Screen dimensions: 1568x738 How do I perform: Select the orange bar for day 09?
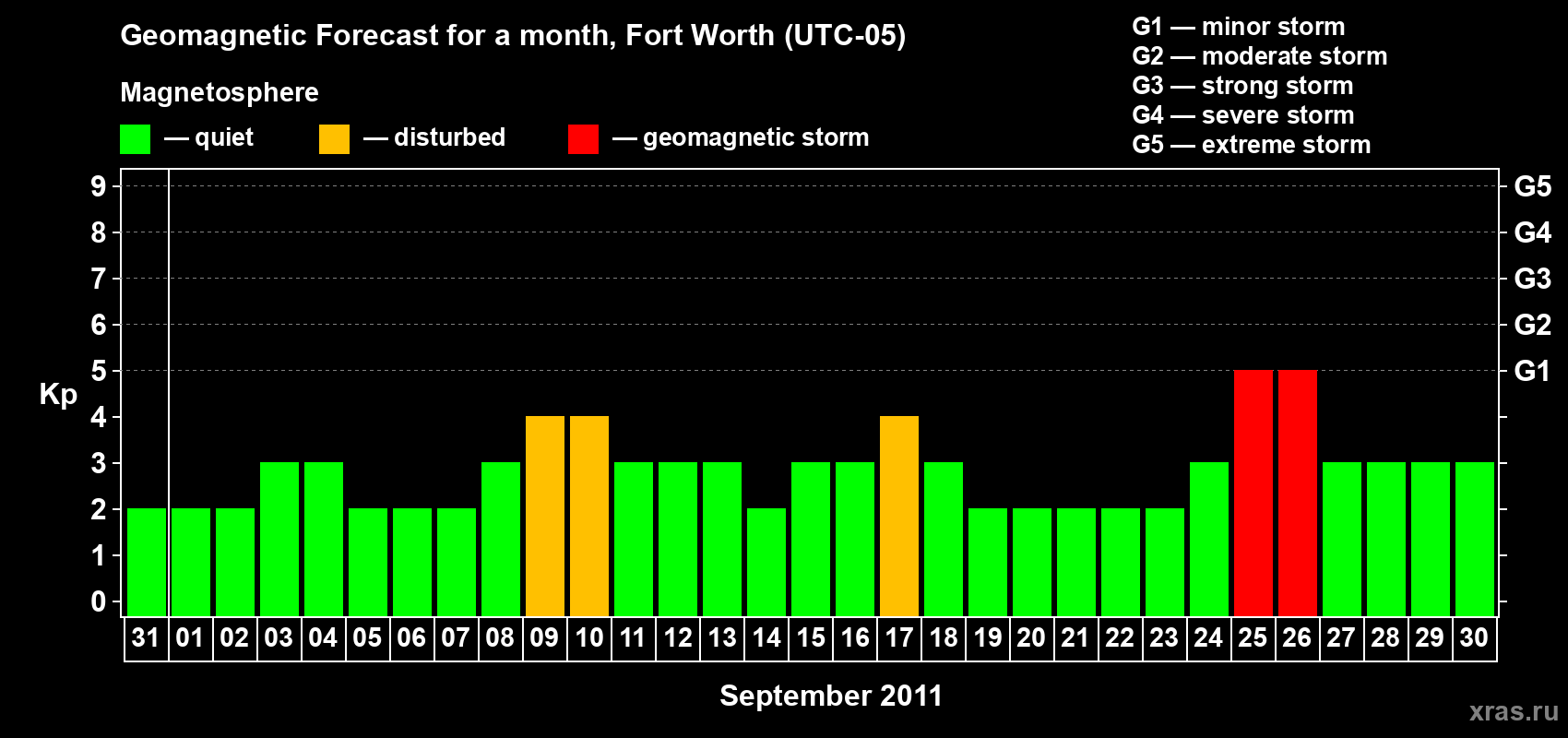[x=545, y=516]
